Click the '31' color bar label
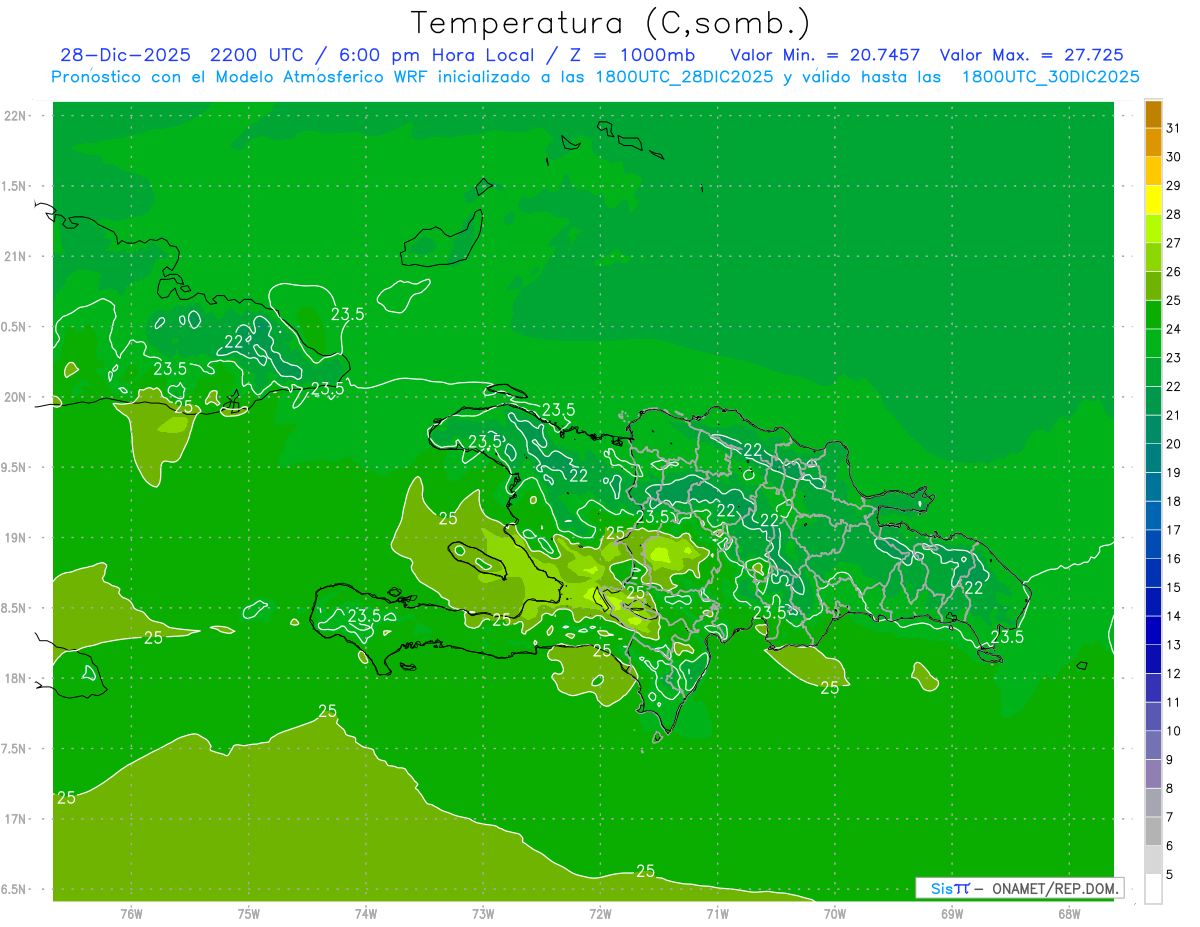Image resolution: width=1200 pixels, height=927 pixels. point(1174,128)
